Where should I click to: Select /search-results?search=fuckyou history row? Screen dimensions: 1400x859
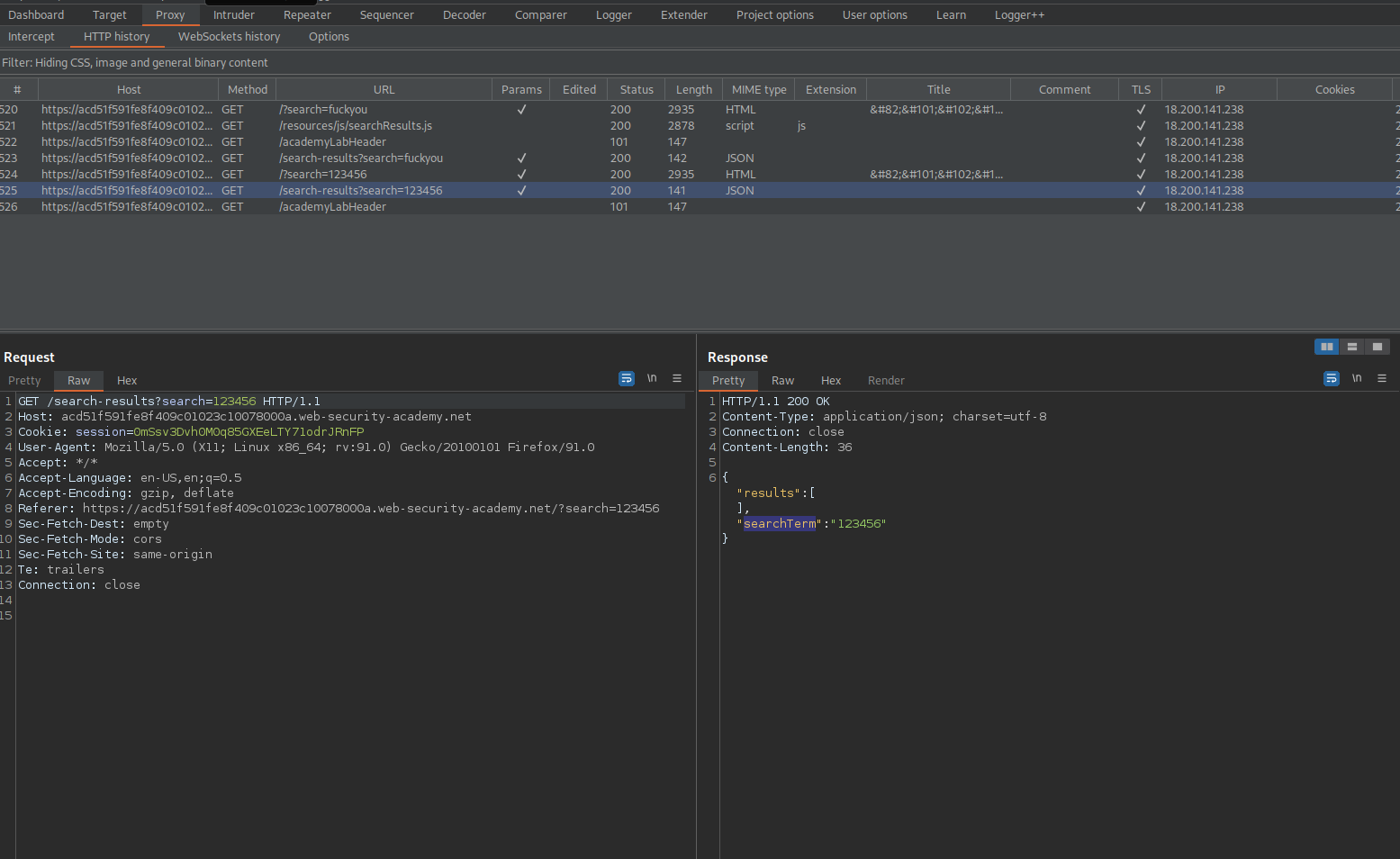click(x=700, y=158)
